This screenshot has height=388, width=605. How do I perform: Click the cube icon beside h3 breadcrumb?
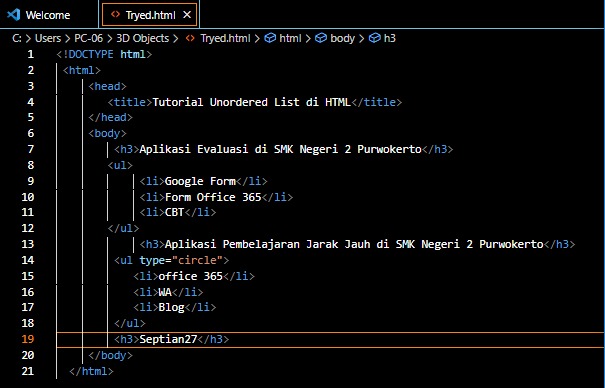tap(375, 38)
